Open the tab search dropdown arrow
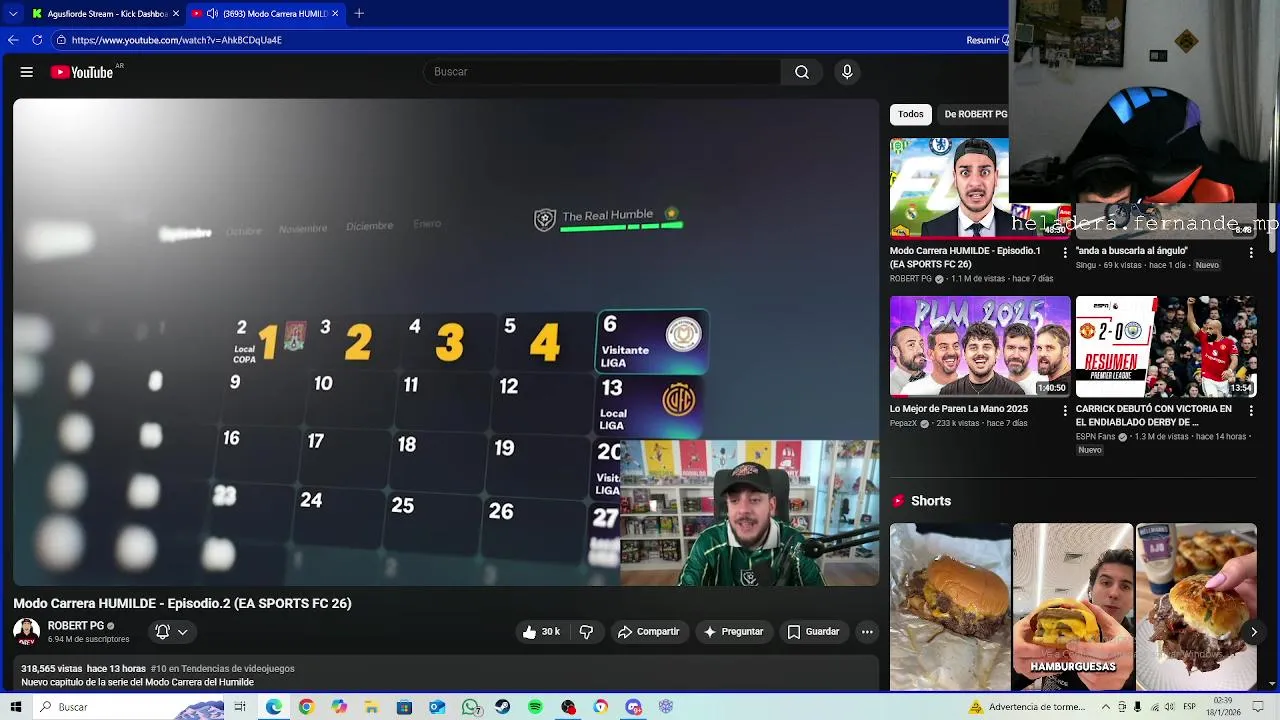The height and width of the screenshot is (720, 1280). 13,14
